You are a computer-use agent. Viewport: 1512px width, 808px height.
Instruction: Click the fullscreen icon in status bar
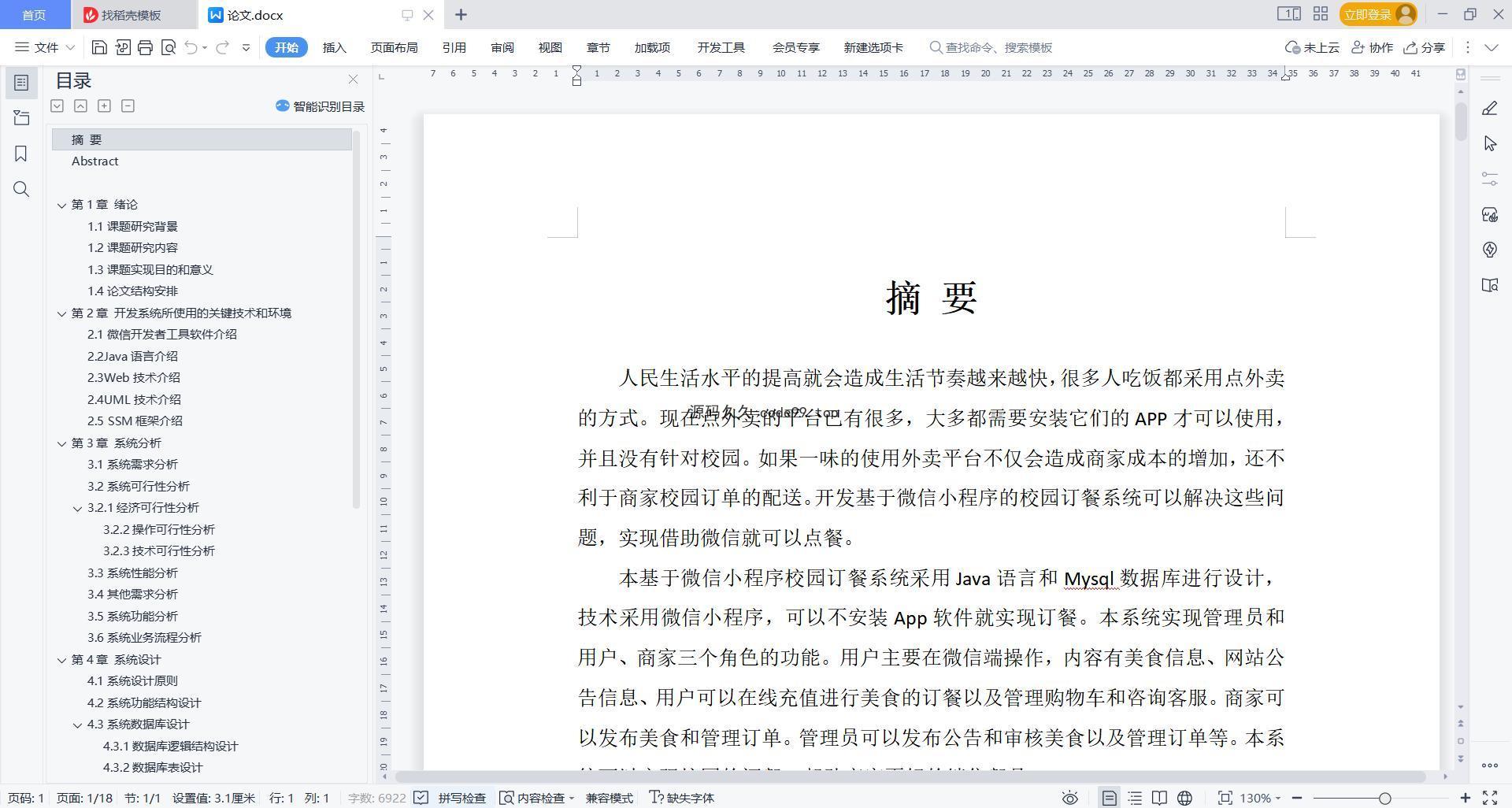(x=1490, y=798)
